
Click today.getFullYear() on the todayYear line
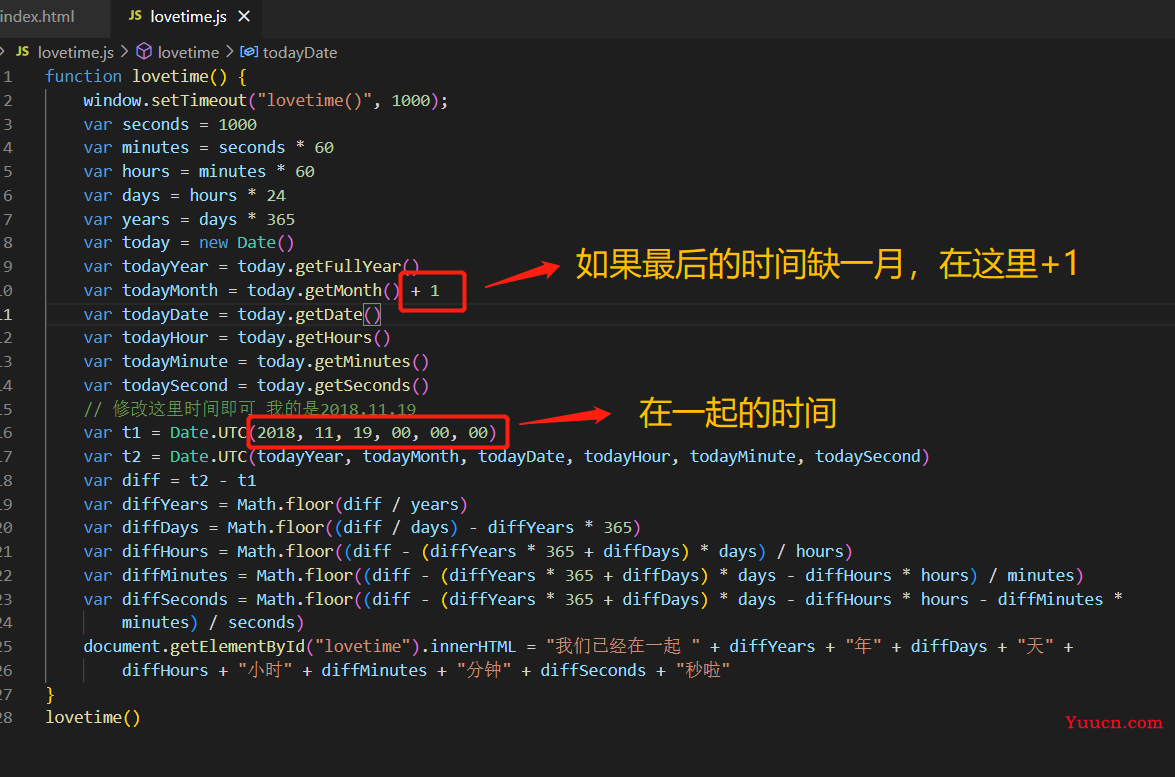(x=328, y=267)
